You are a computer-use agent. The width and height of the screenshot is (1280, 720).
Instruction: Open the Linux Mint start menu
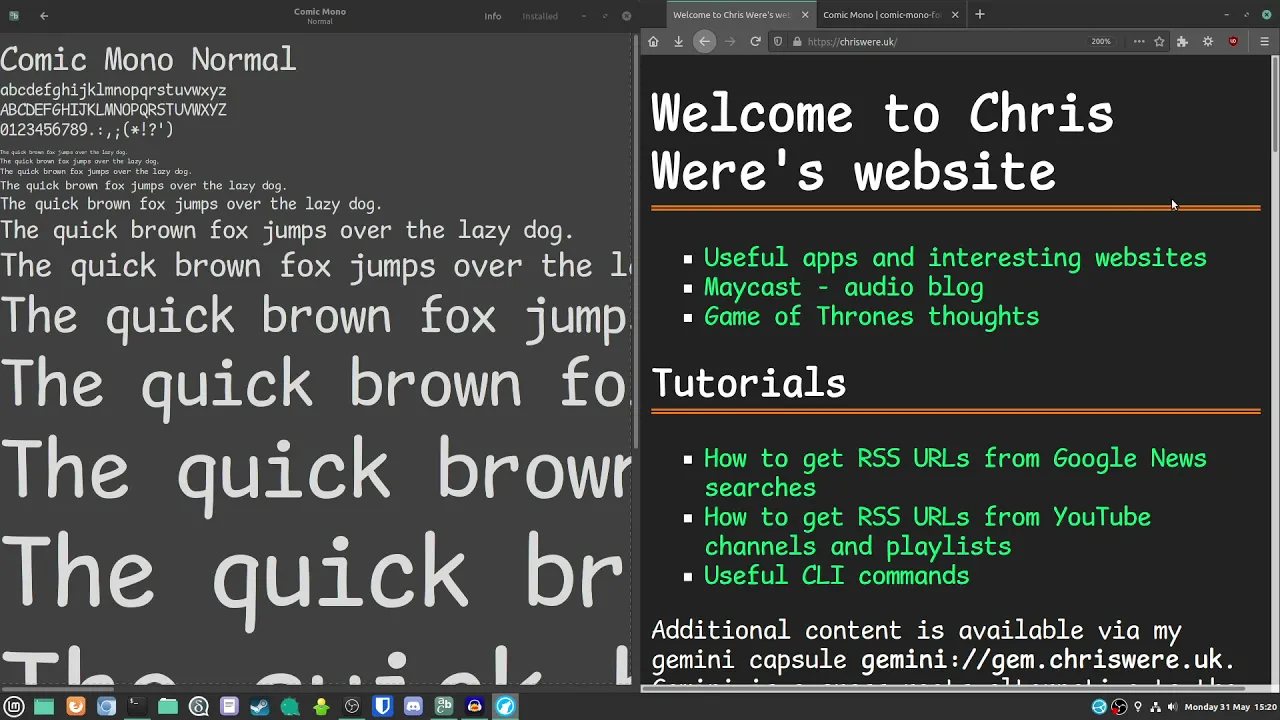[x=14, y=706]
